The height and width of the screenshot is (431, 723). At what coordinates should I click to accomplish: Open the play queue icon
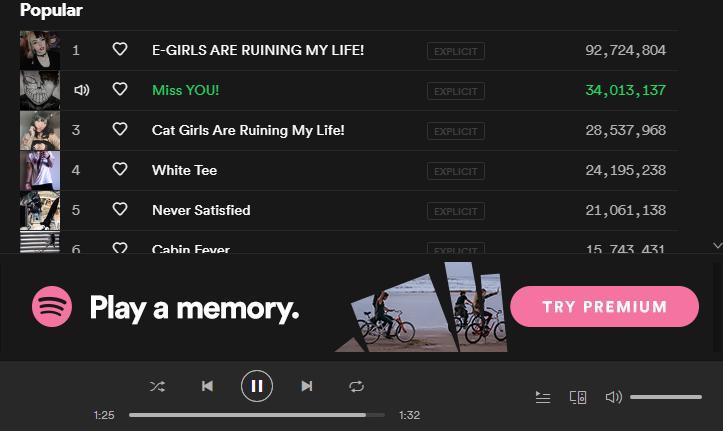coord(543,397)
